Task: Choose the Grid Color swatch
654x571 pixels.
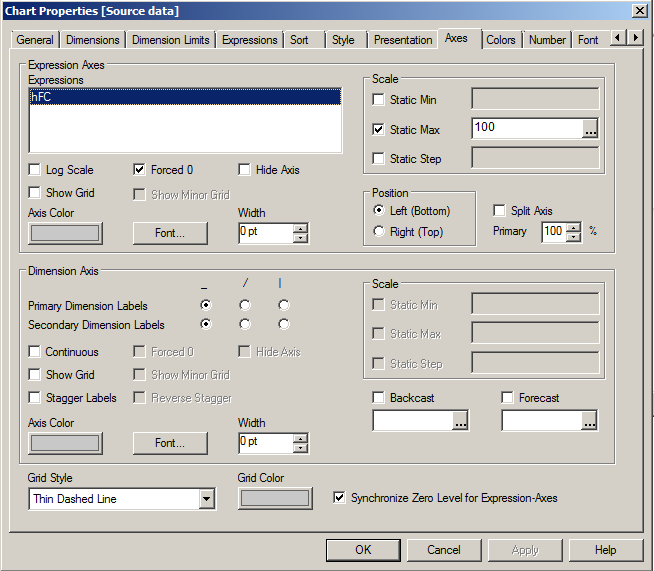Action: [274, 498]
